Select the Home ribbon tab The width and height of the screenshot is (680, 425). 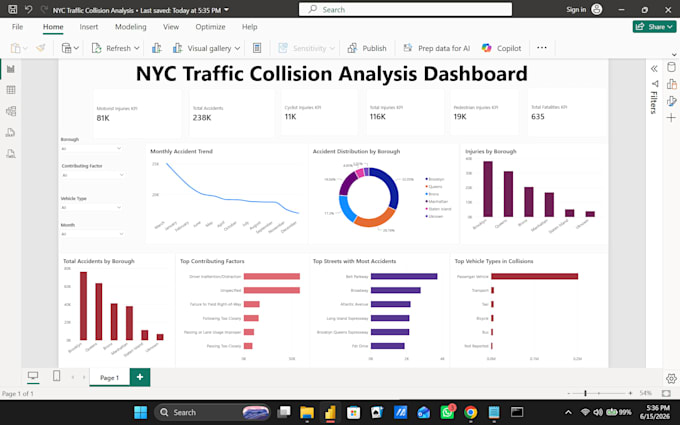[53, 27]
